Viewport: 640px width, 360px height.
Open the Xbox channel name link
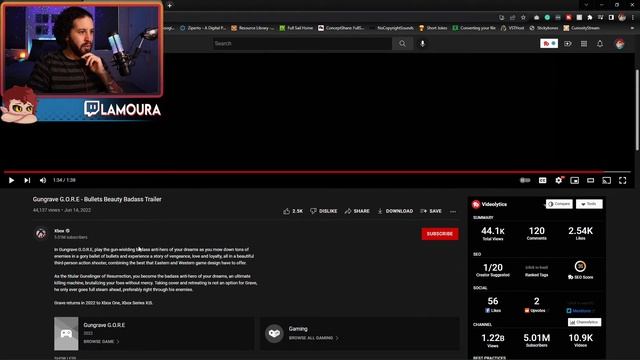60,231
